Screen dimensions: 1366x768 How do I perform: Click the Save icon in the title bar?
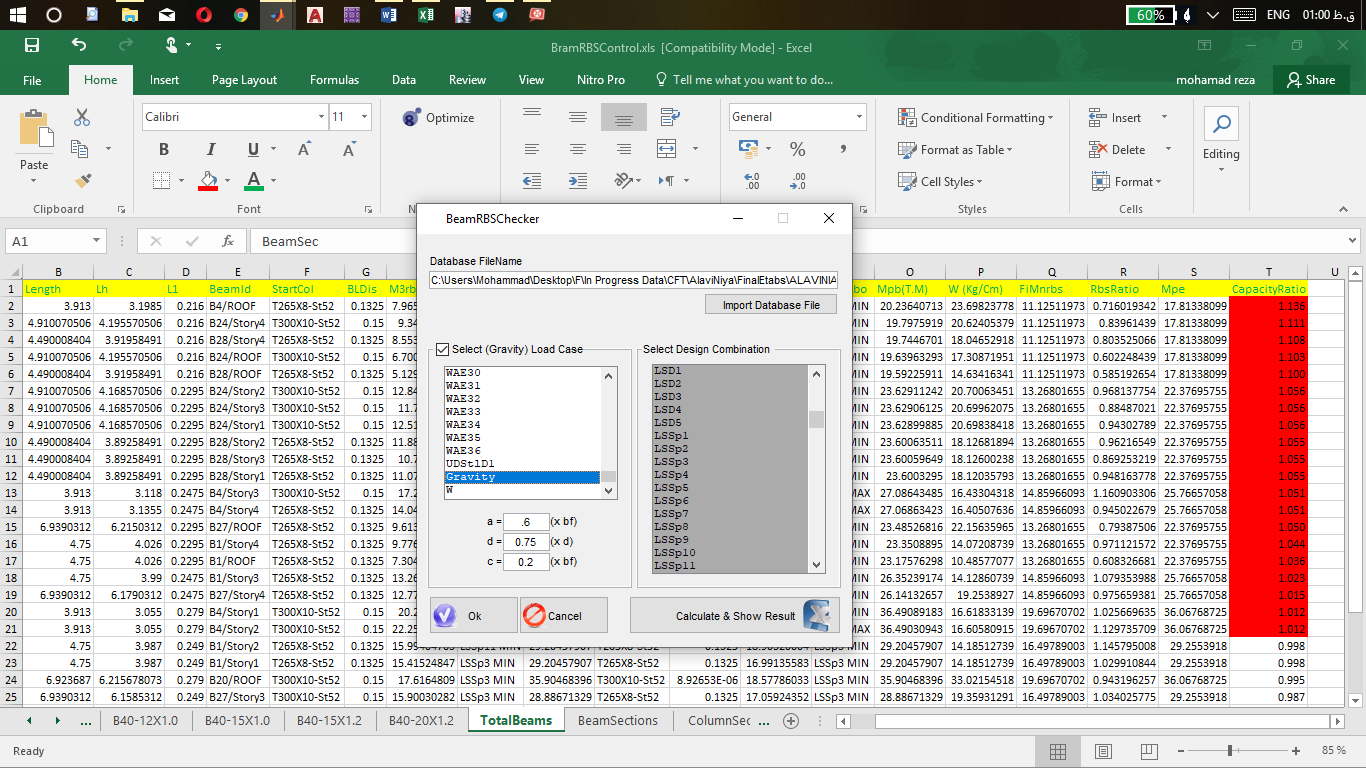coord(32,46)
